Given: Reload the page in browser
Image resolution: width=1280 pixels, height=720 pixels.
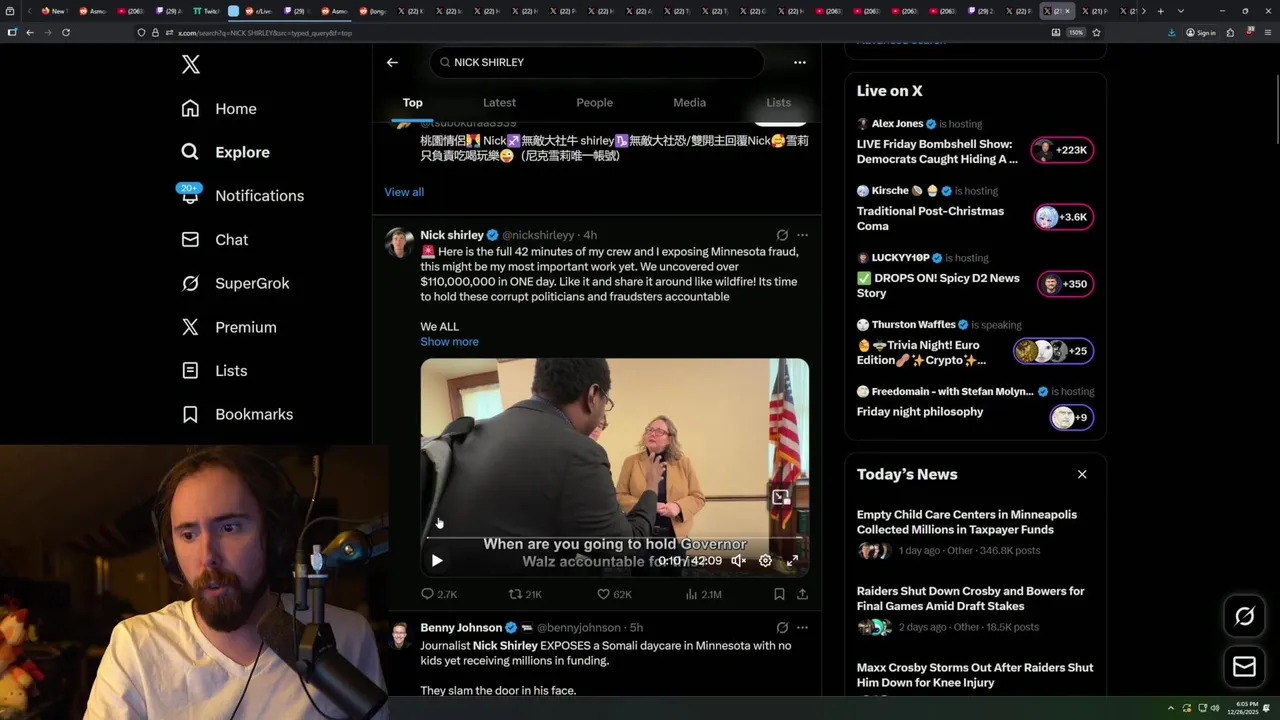Looking at the screenshot, I should point(66,32).
